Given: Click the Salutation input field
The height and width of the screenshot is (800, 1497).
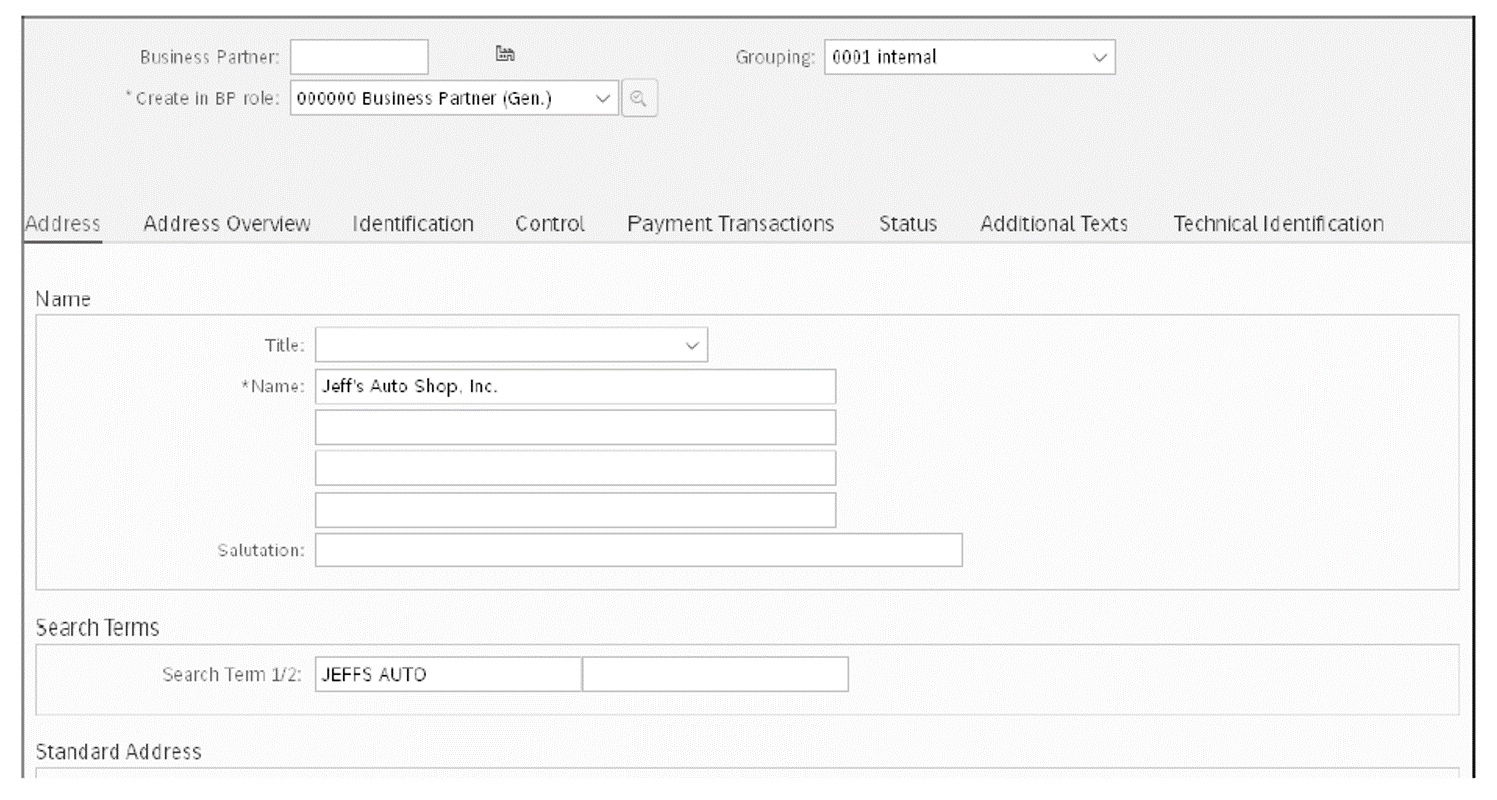Looking at the screenshot, I should tap(638, 549).
